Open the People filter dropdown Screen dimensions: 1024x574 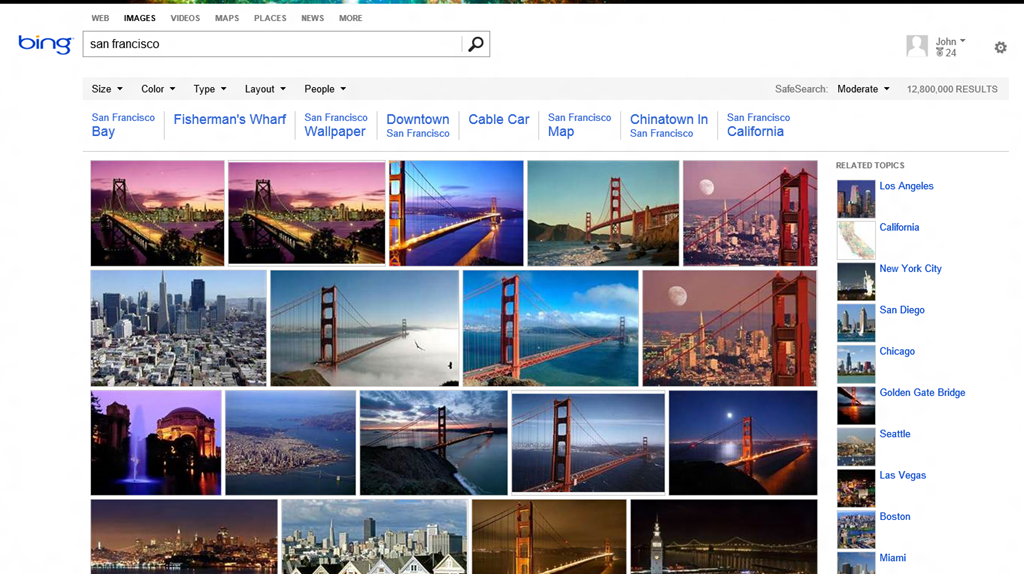point(325,89)
